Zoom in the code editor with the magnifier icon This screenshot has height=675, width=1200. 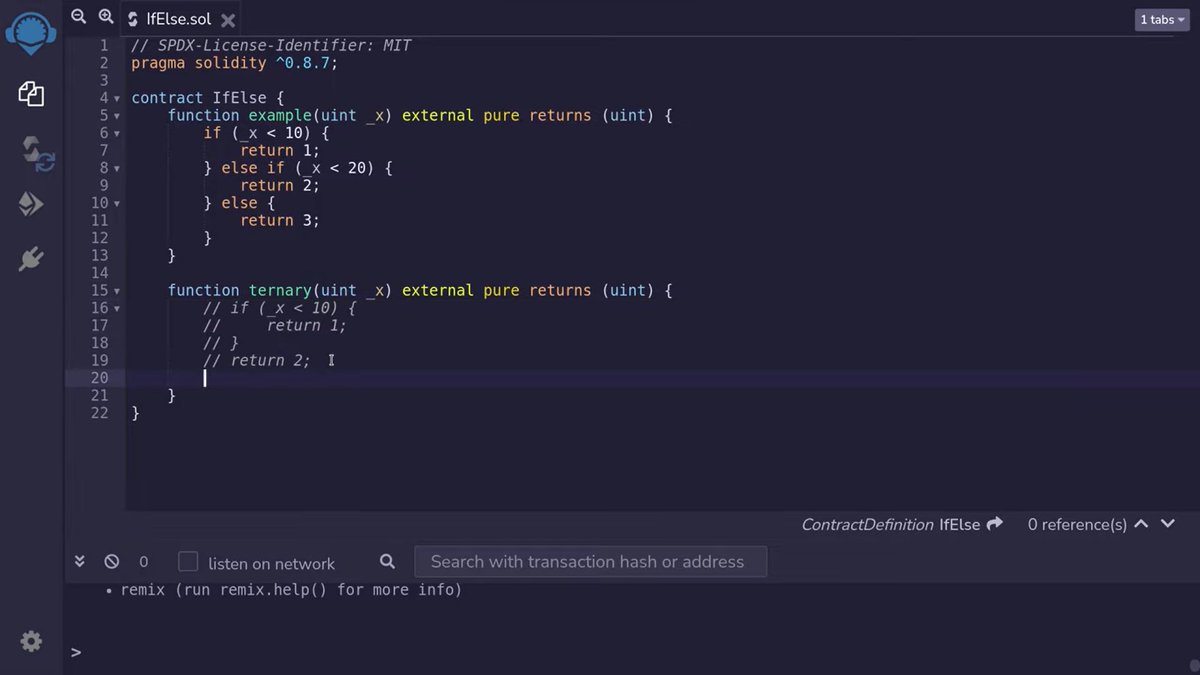pyautogui.click(x=104, y=16)
